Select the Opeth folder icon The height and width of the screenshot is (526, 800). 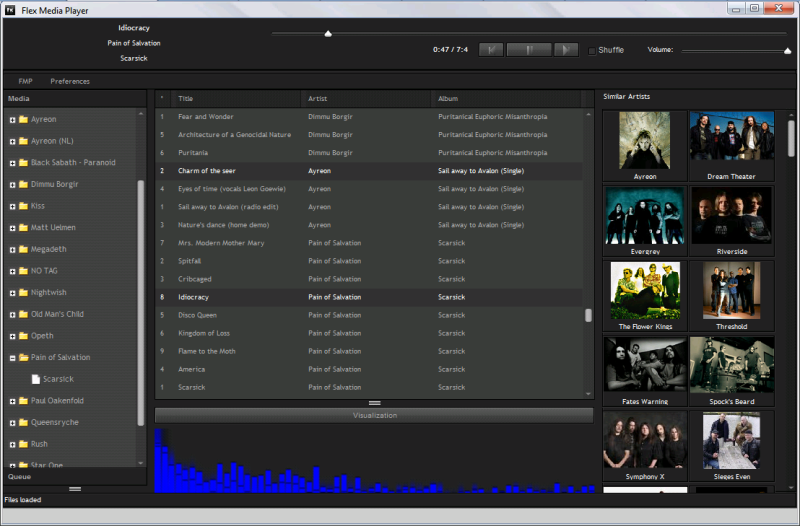click(x=23, y=336)
